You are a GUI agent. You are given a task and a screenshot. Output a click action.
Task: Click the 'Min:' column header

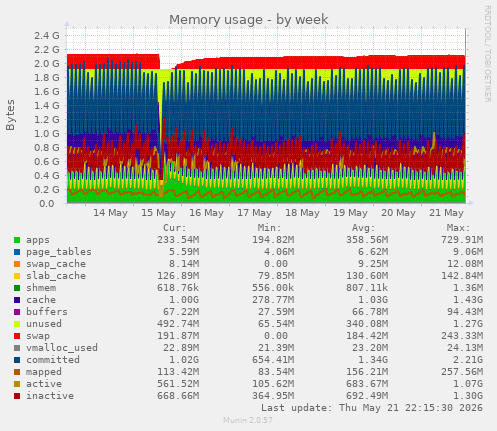(269, 228)
